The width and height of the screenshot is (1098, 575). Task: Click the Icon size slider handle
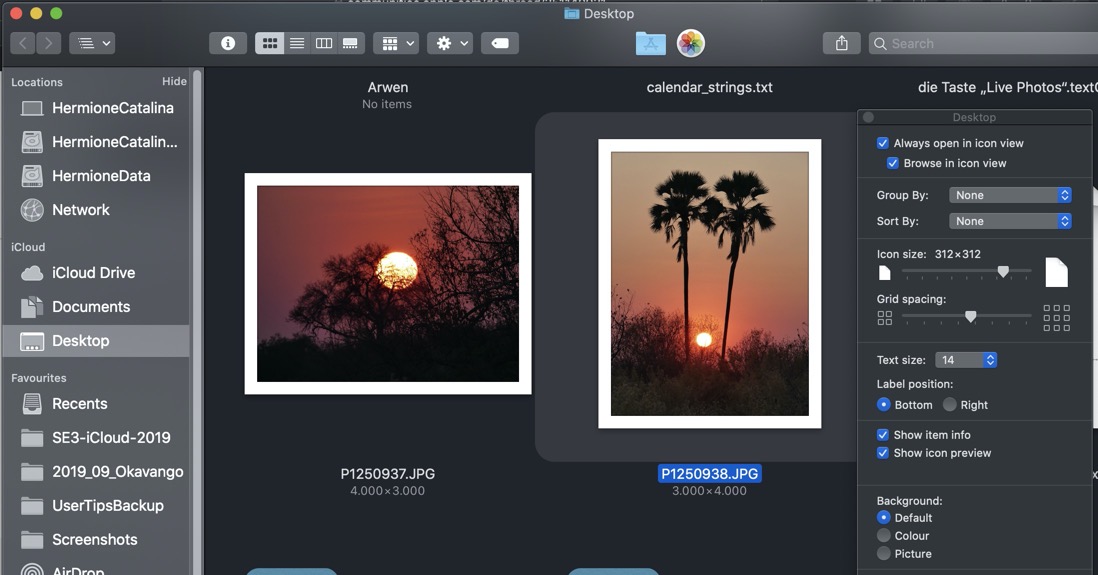[x=1003, y=272]
